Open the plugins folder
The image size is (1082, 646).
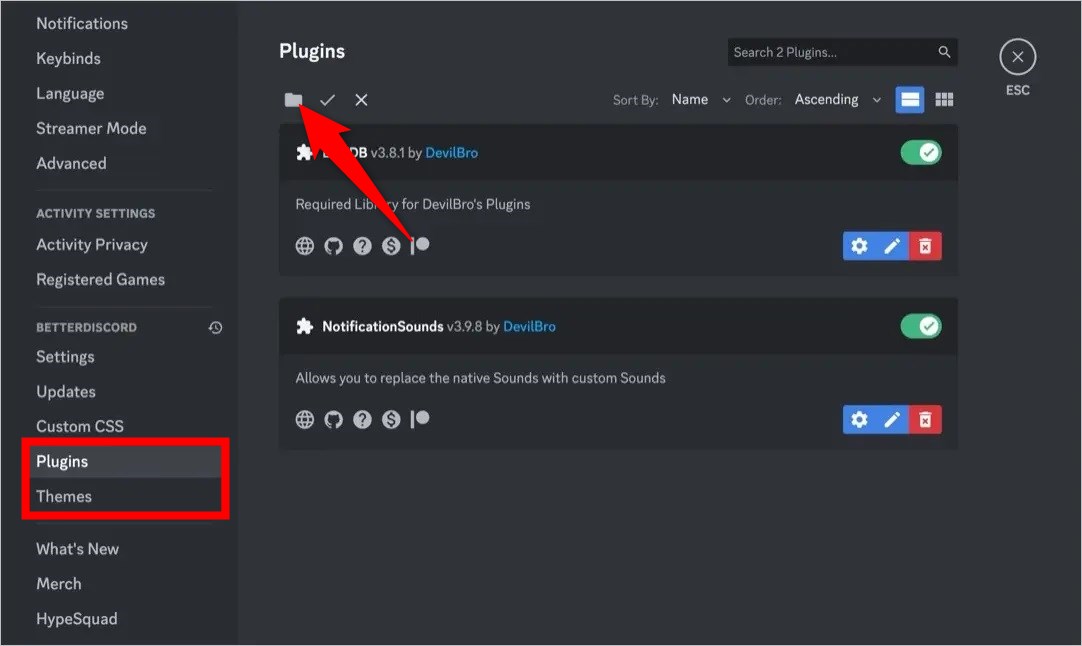pyautogui.click(x=292, y=100)
